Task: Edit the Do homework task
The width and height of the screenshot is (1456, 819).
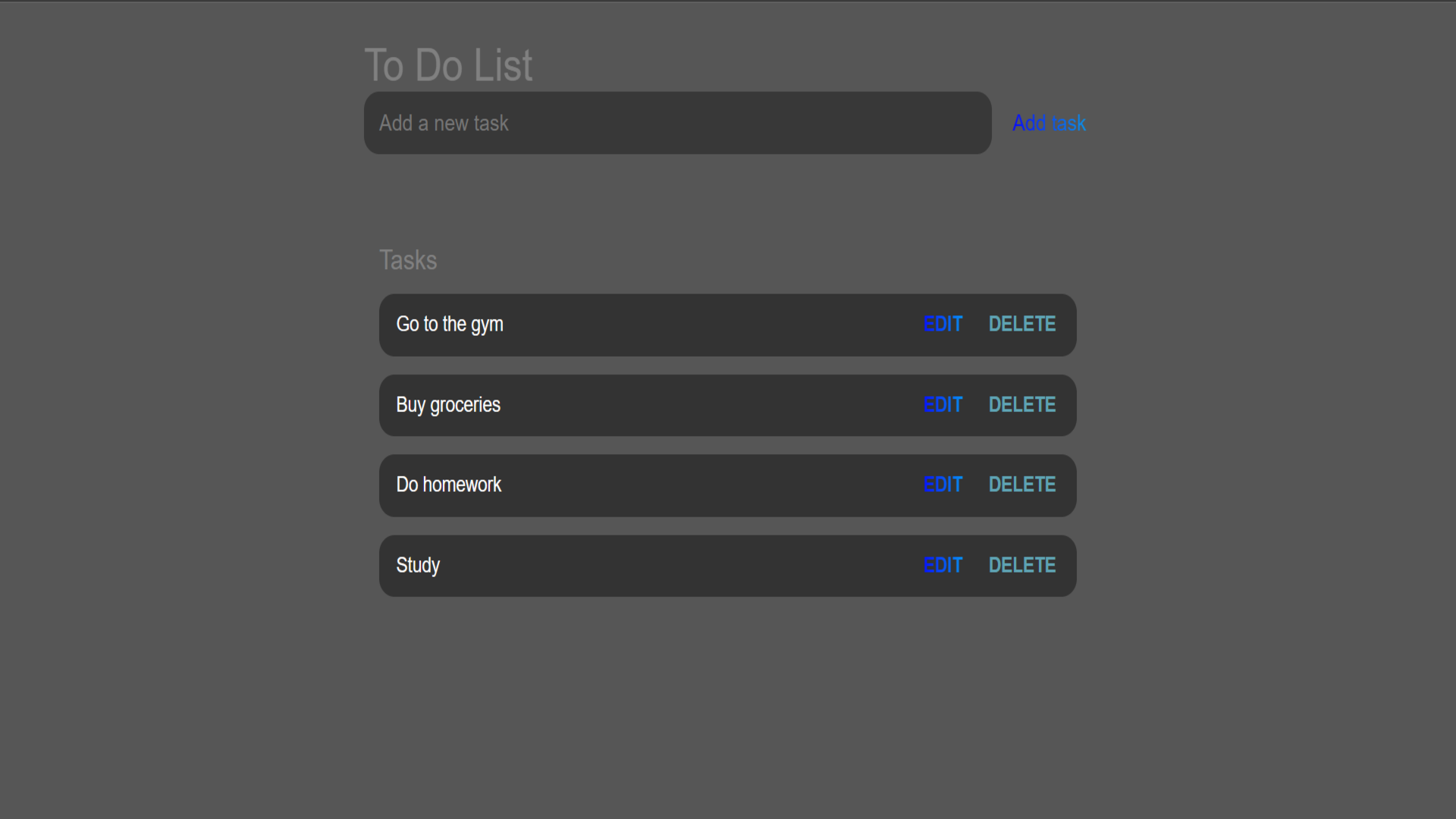Action: (943, 485)
